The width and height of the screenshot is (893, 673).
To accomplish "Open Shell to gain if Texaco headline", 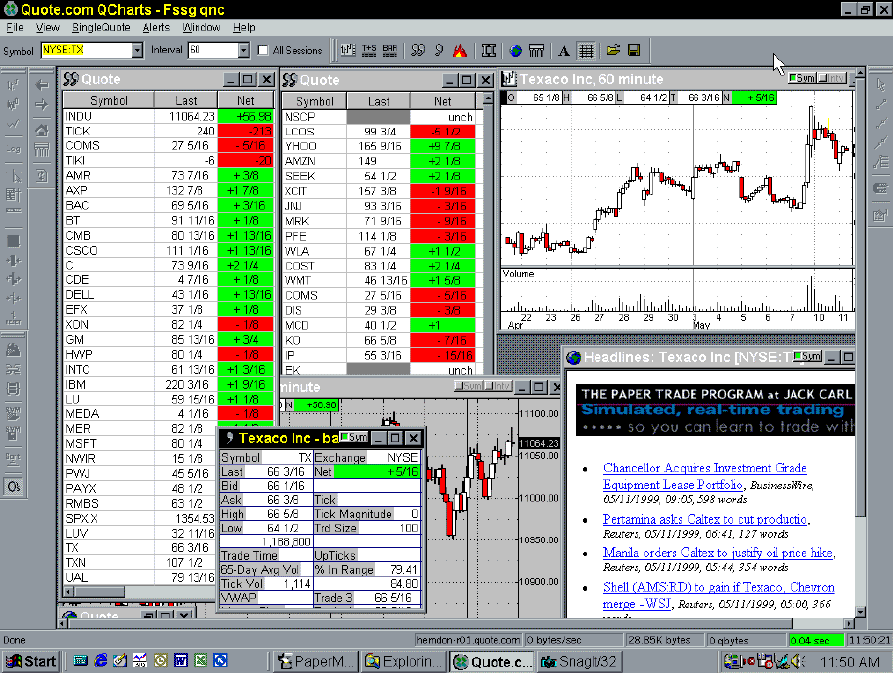I will coord(718,595).
